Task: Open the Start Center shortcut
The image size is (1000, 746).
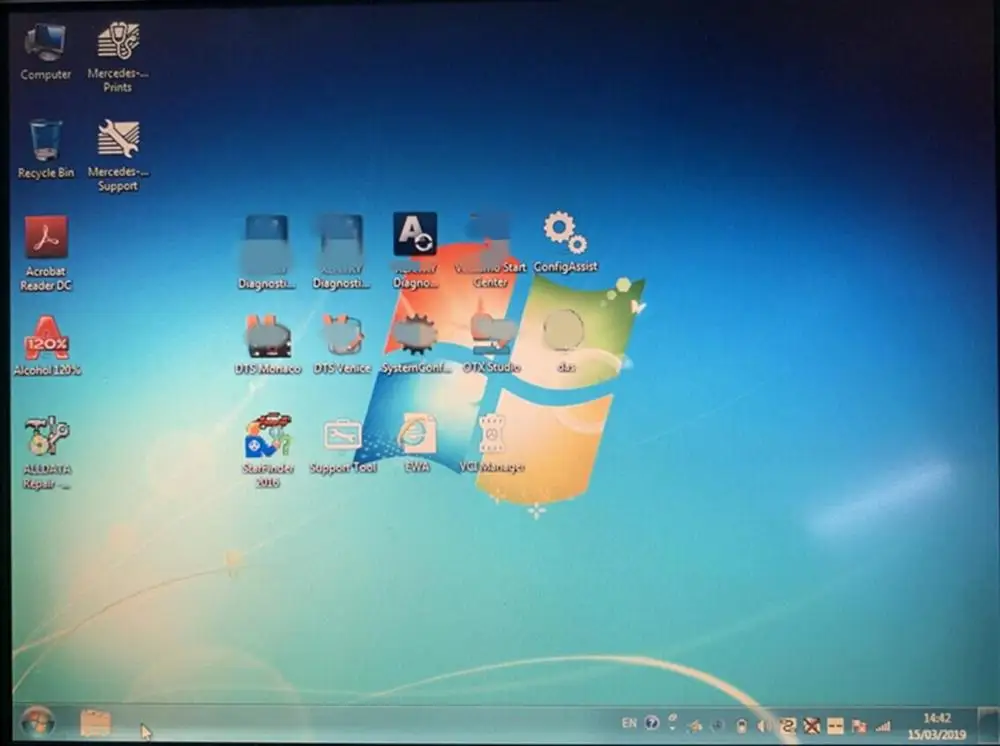Action: (x=490, y=250)
